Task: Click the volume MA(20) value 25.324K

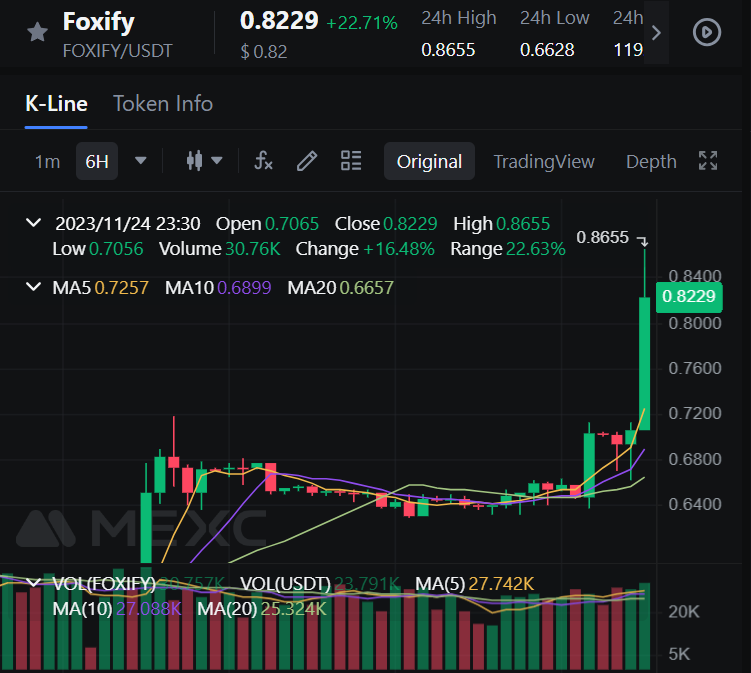Action: click(x=294, y=609)
